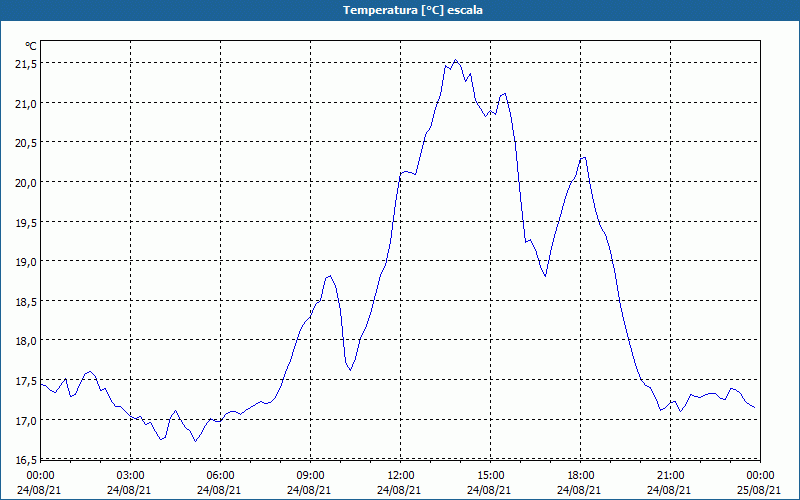Pick the 17,0 y-axis label
This screenshot has width=800, height=500.
pyautogui.click(x=26, y=420)
